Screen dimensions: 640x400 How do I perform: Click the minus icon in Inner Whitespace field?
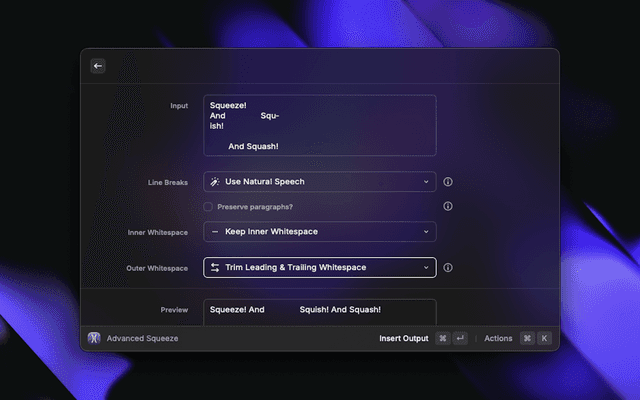[215, 232]
